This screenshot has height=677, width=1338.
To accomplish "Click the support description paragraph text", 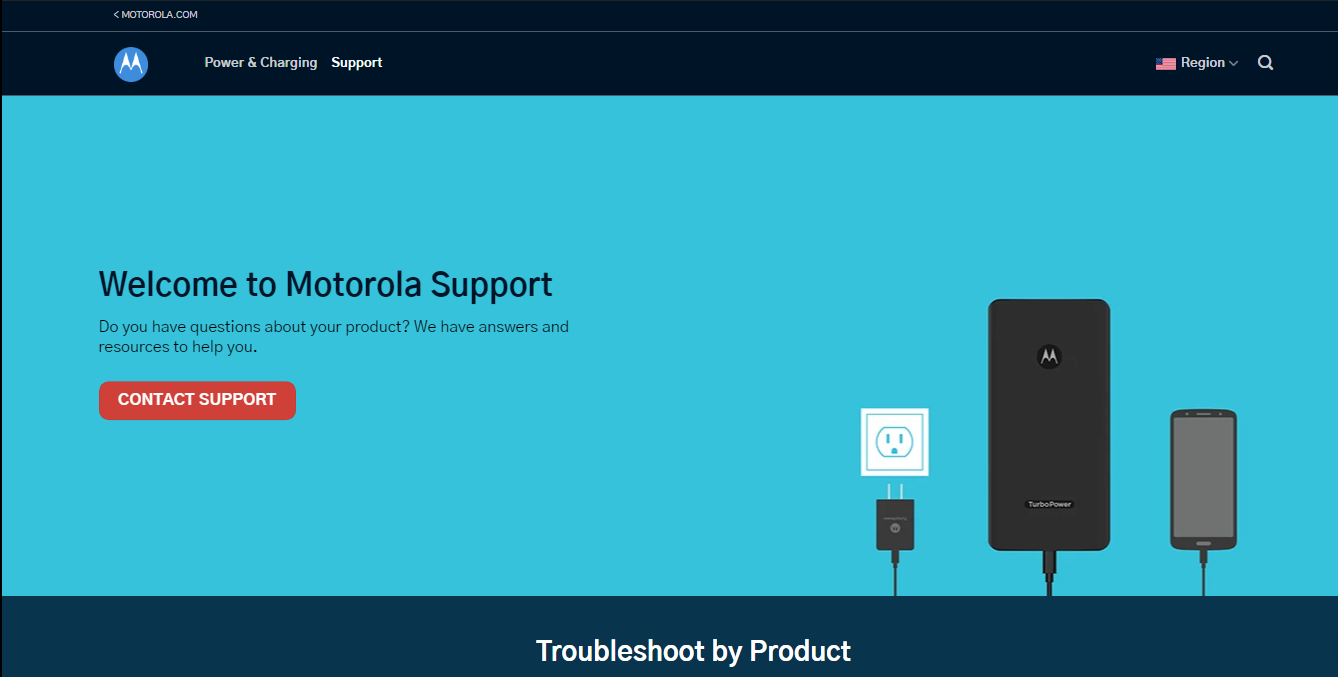I will point(333,337).
